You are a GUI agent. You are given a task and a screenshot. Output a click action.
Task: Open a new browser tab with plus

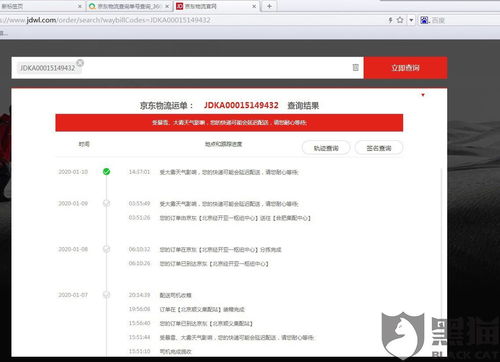[x=269, y=6]
